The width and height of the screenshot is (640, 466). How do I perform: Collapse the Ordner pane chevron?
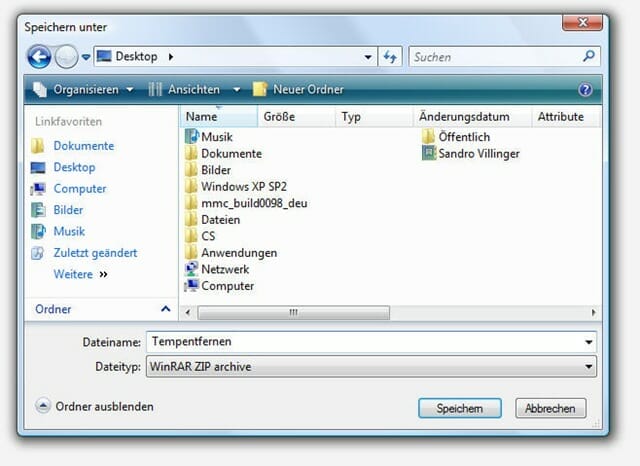pyautogui.click(x=165, y=309)
